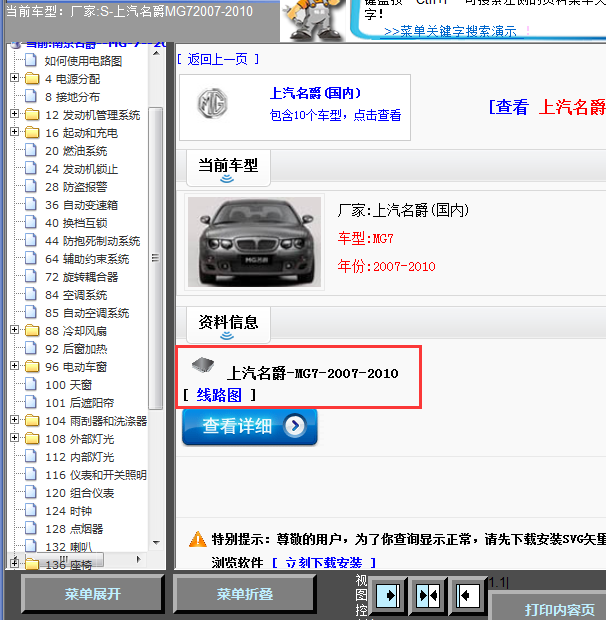Click 立刻下载安装 download link
Image resolution: width=606 pixels, height=620 pixels.
323,562
